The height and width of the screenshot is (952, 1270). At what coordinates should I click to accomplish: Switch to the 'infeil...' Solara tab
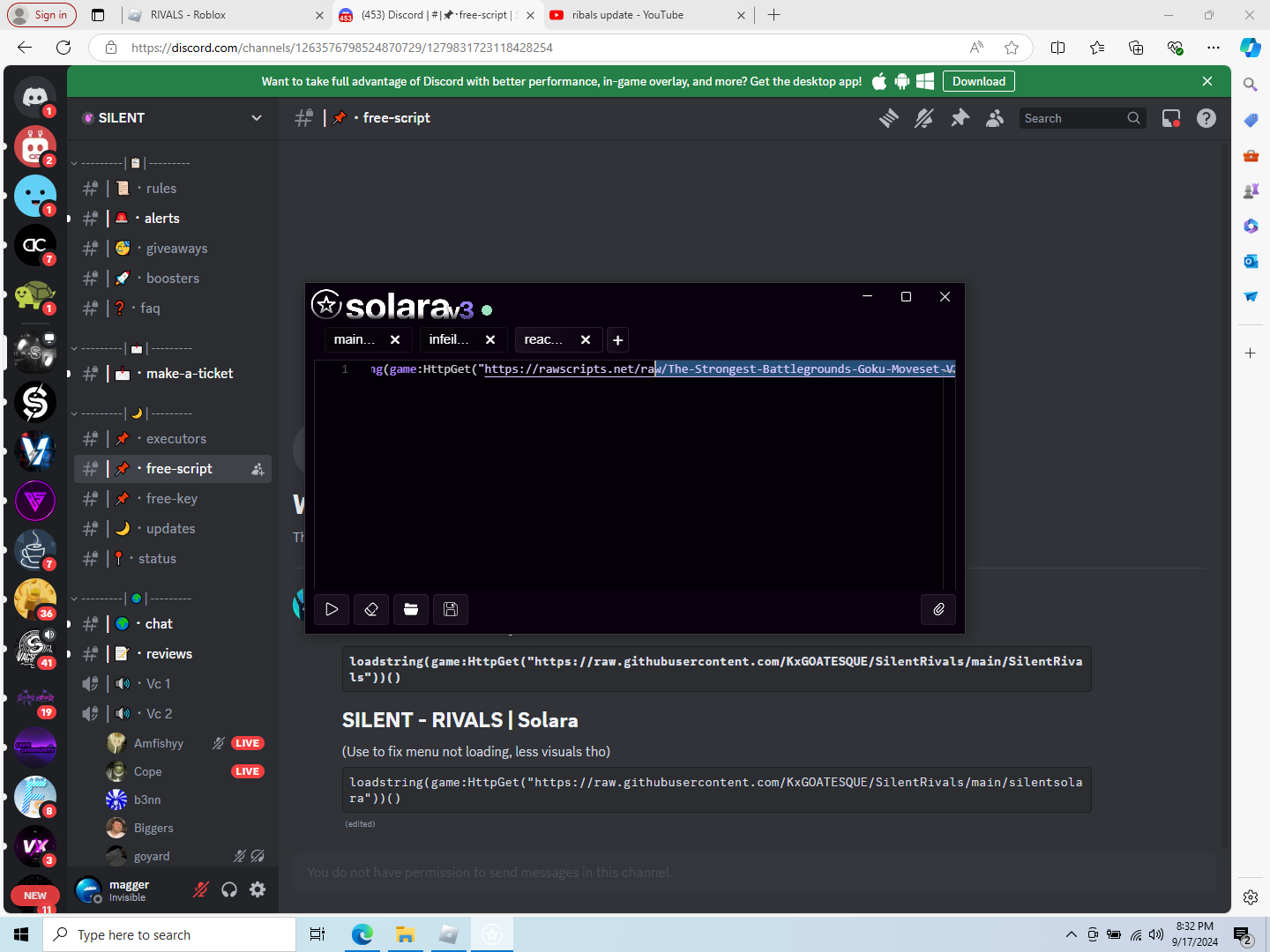point(450,339)
